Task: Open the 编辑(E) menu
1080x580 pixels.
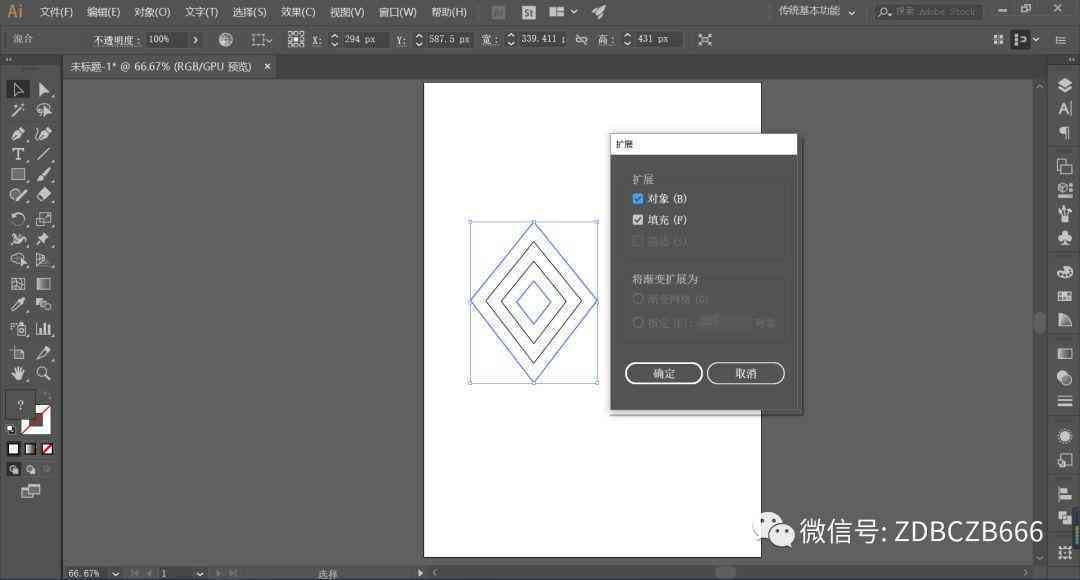Action: pyautogui.click(x=103, y=12)
